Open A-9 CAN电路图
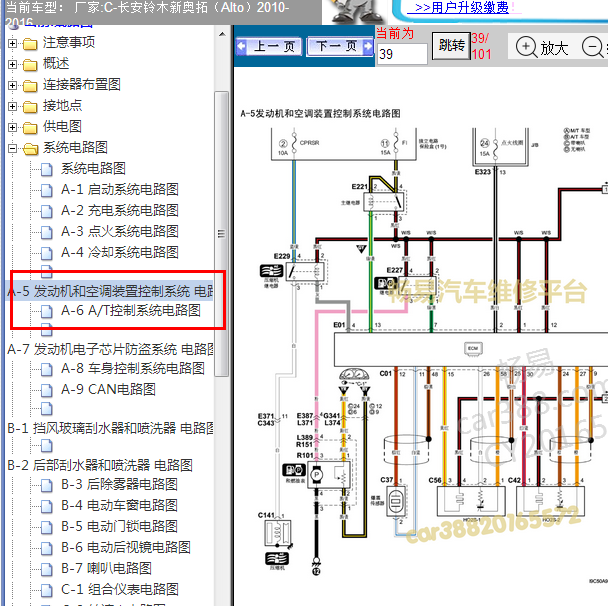Screen dimensions: 608x606 coord(108,389)
